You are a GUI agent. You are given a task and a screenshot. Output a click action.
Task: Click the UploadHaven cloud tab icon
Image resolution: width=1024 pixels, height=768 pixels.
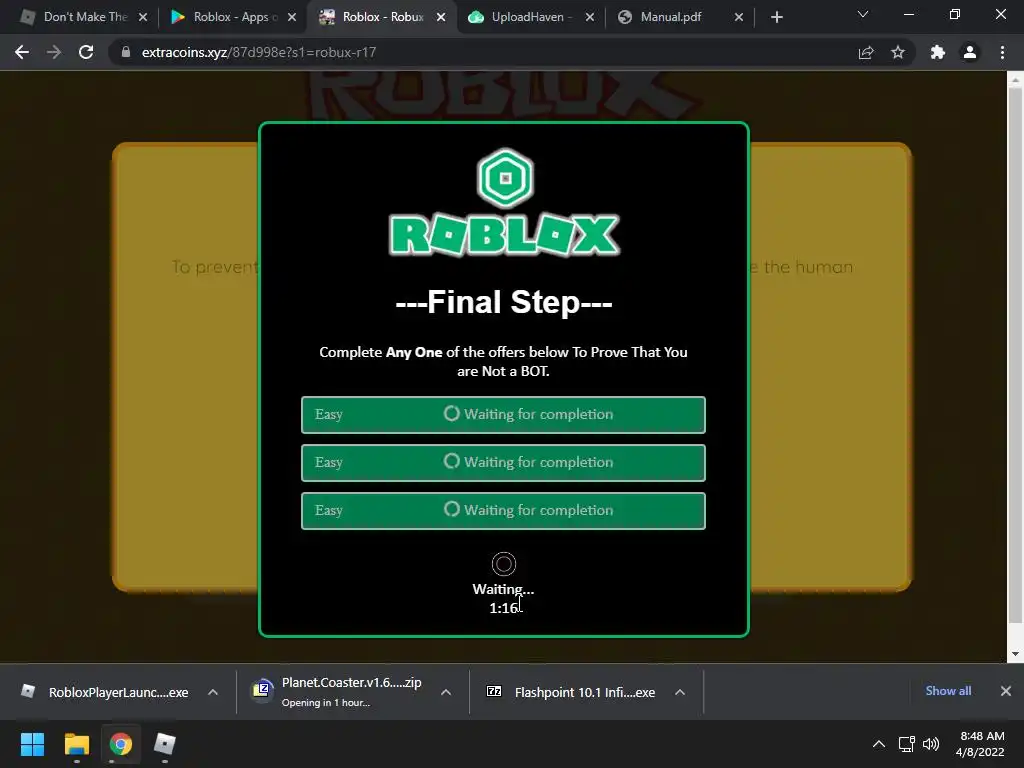[476, 17]
